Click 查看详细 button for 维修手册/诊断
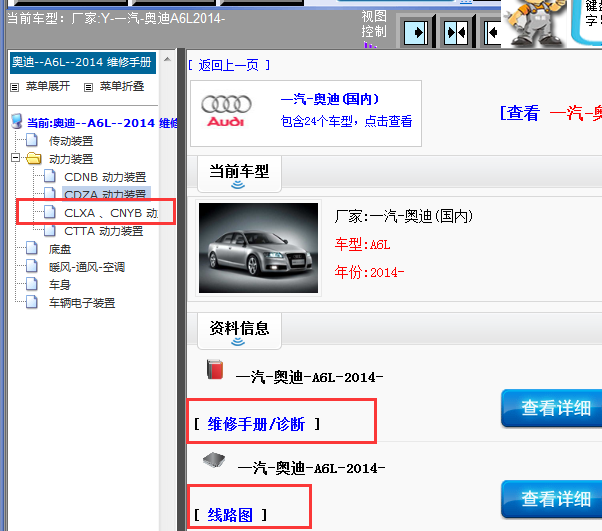 [x=552, y=408]
